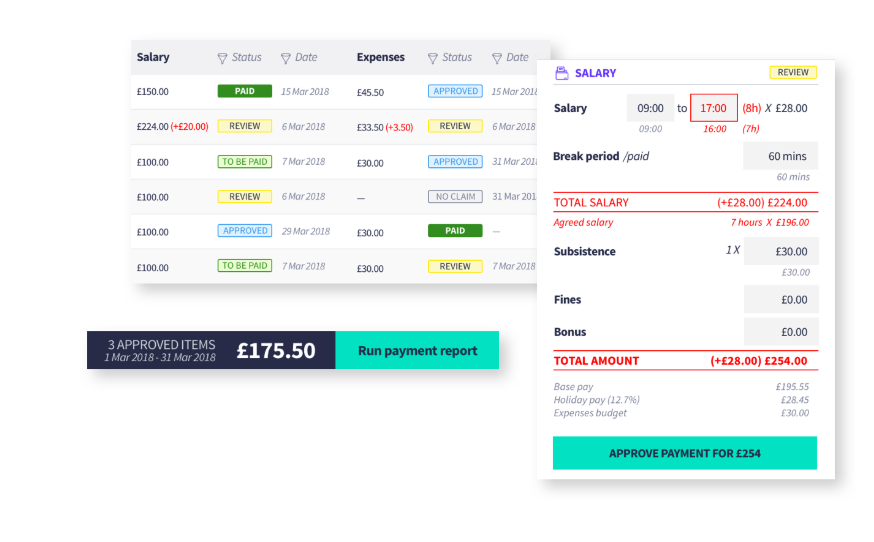Open the REVIEW status for £224.00 salary

(245, 126)
